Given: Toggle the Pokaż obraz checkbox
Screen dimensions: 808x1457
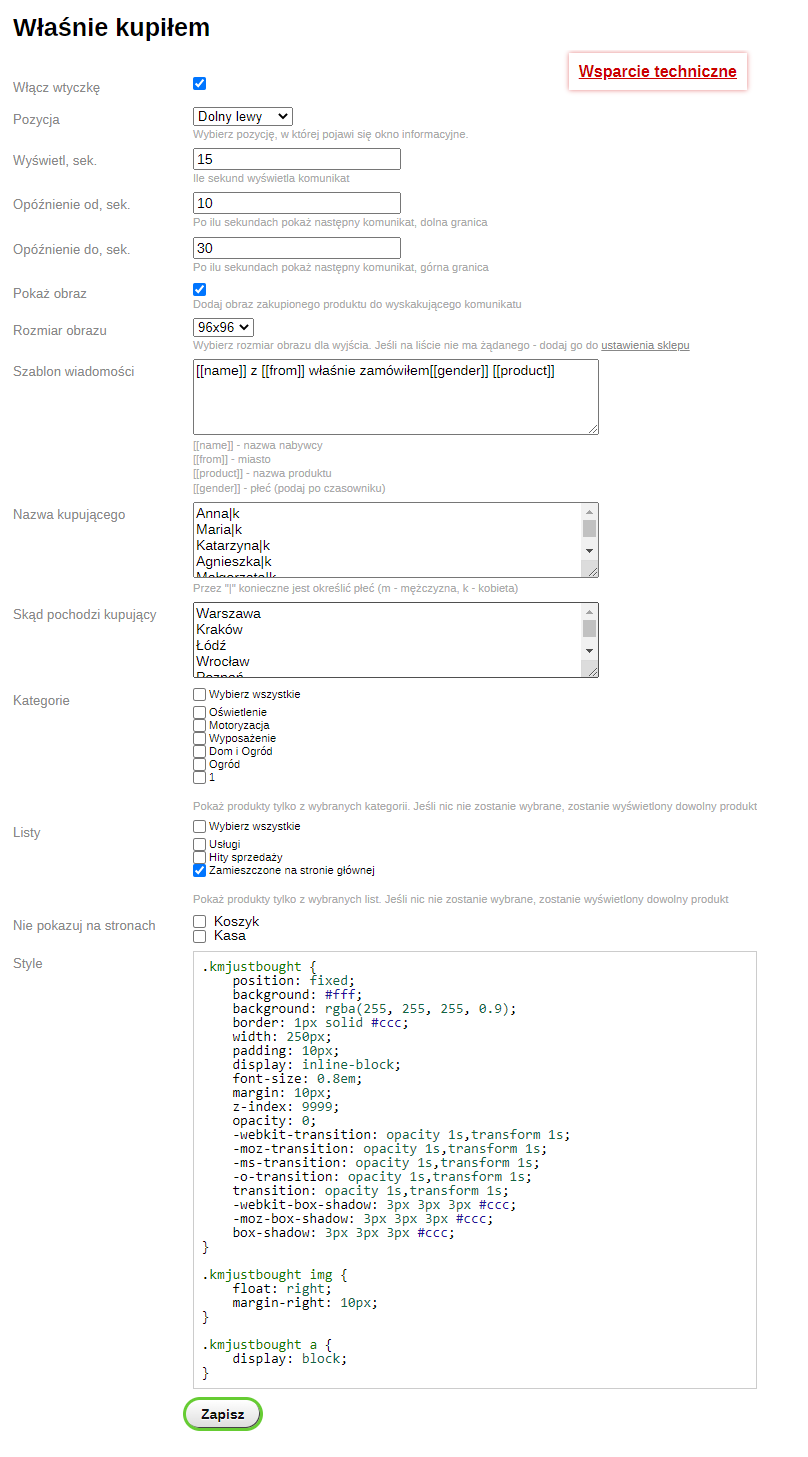Looking at the screenshot, I should click(199, 289).
